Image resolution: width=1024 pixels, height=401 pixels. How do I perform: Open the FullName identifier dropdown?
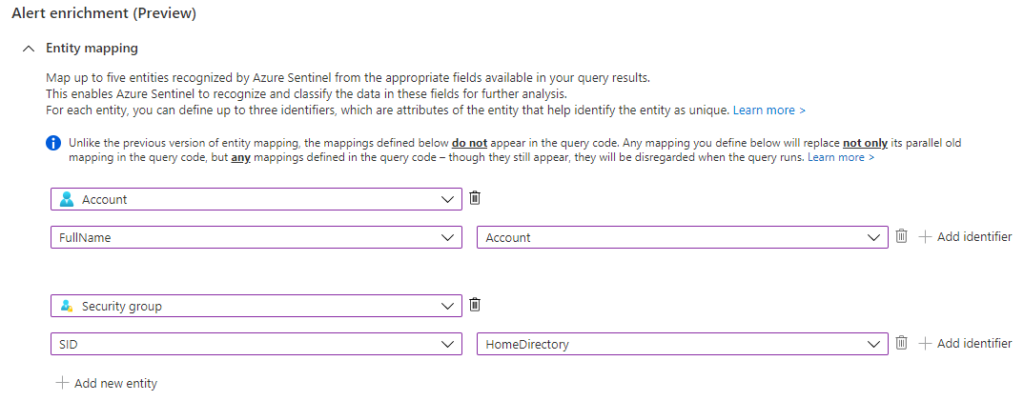pyautogui.click(x=256, y=237)
